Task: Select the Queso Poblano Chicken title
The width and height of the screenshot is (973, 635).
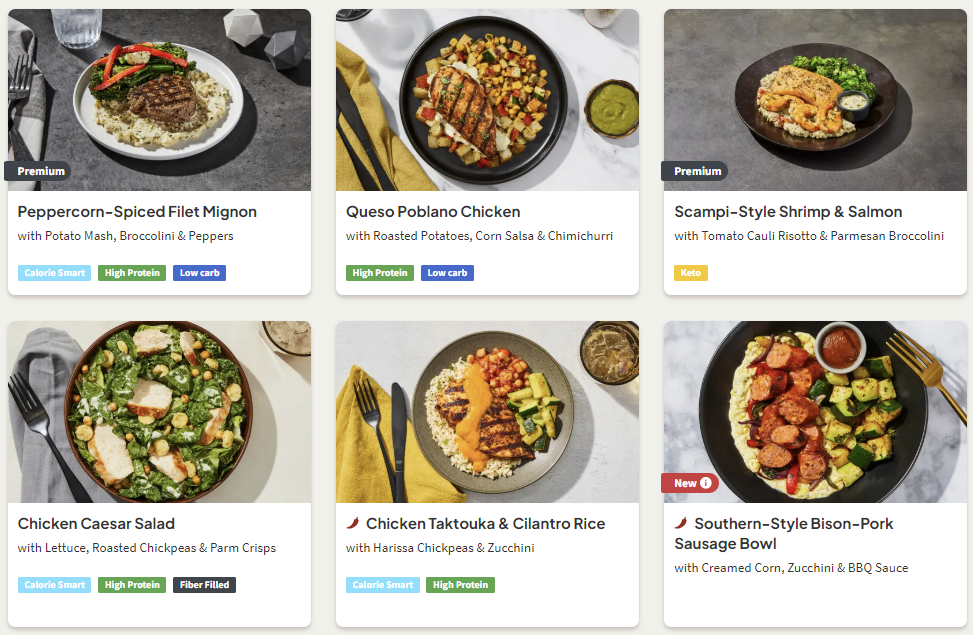Action: 433,212
